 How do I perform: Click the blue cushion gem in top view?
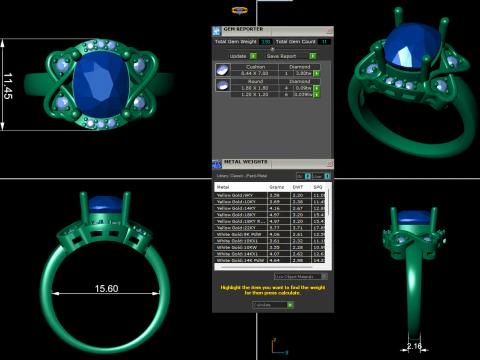click(101, 84)
